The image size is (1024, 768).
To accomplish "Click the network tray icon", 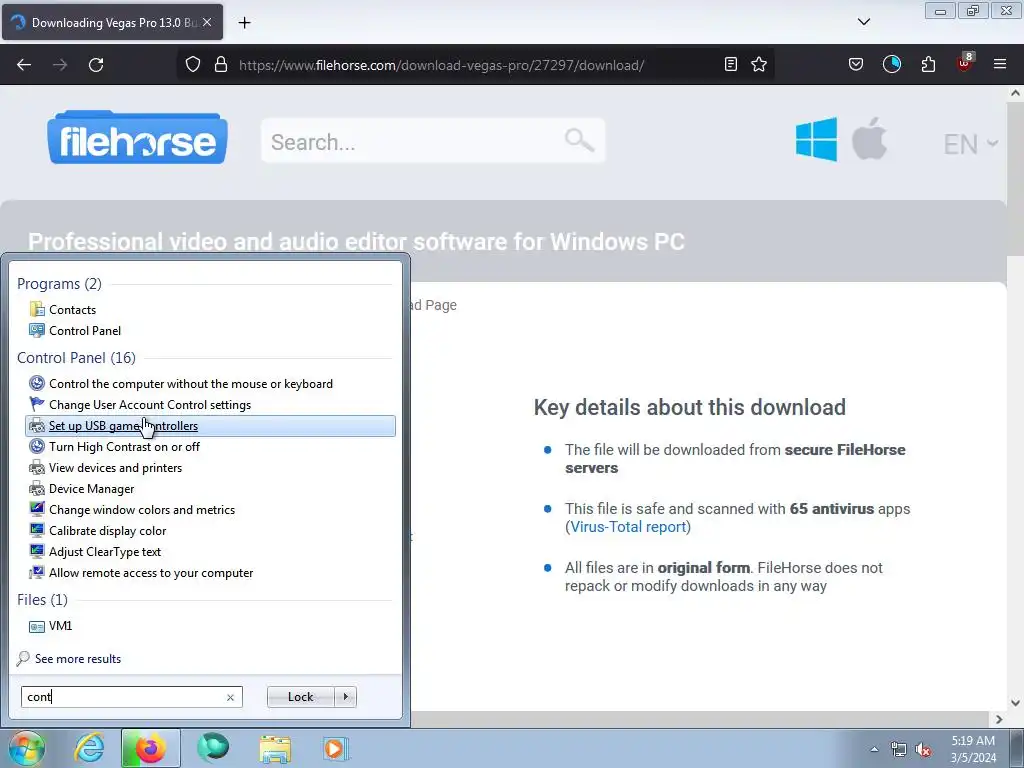I will point(899,749).
